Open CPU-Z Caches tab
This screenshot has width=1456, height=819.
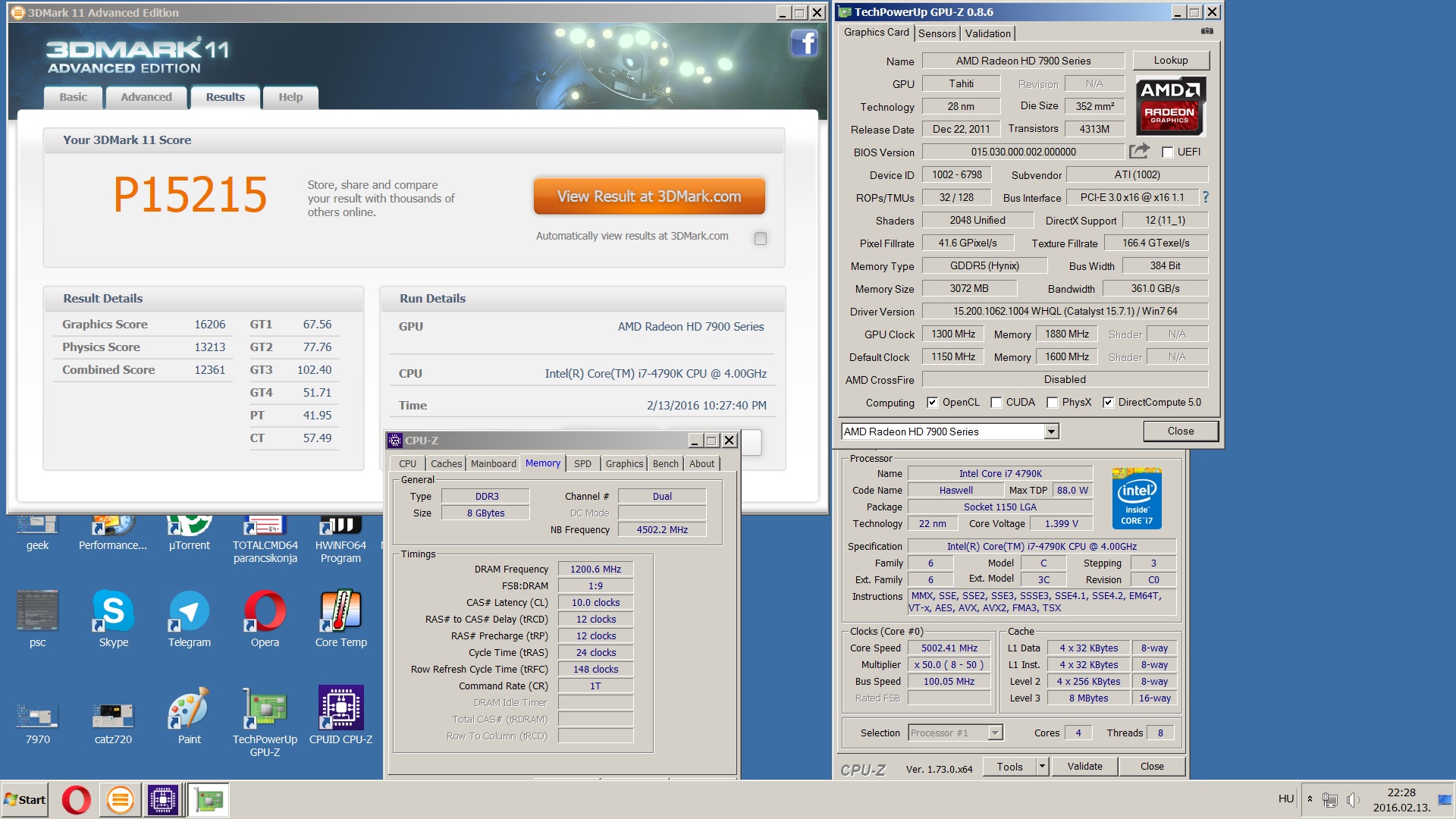[x=446, y=463]
